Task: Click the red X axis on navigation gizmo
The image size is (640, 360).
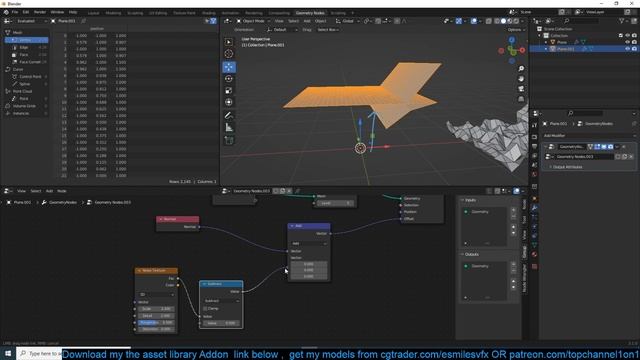Action: [x=522, y=50]
